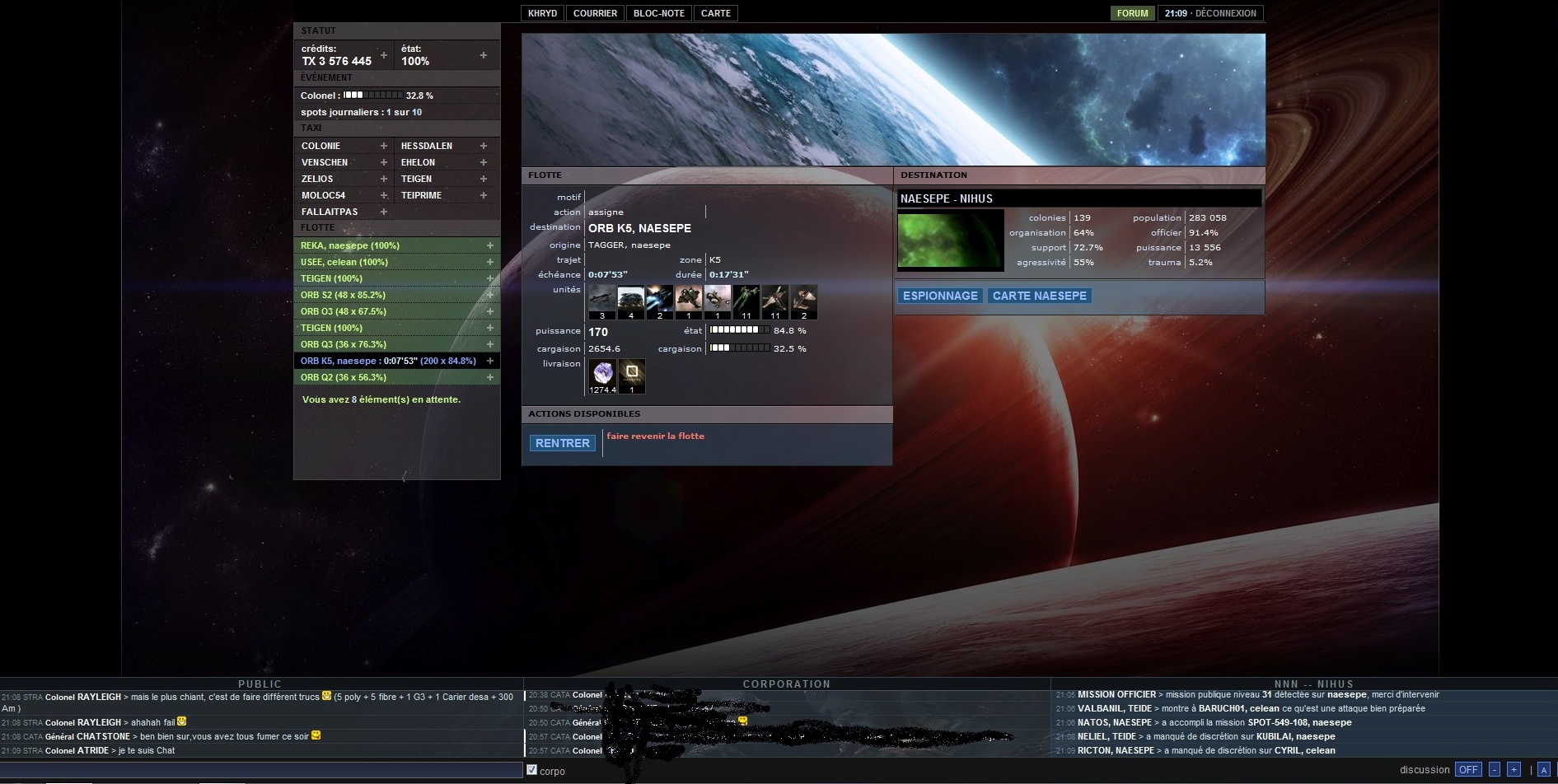Click the square-symbol delivery item
This screenshot has height=784, width=1558.
[632, 376]
